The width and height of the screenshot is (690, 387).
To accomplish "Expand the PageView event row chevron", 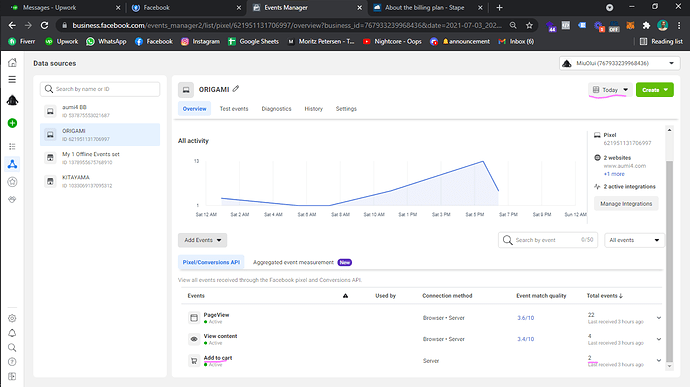I will click(x=659, y=318).
